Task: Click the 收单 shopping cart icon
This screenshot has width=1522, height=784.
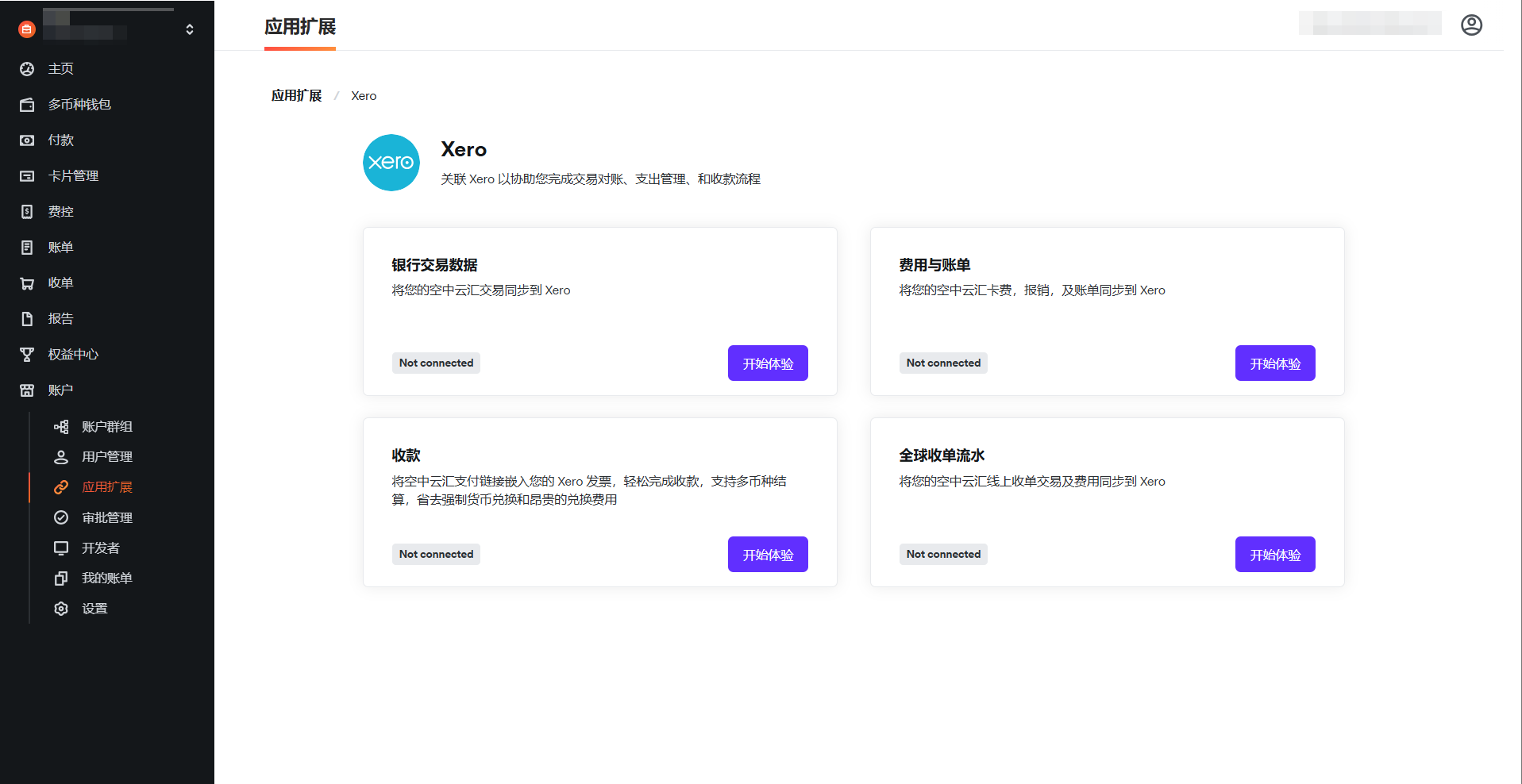Action: point(27,283)
